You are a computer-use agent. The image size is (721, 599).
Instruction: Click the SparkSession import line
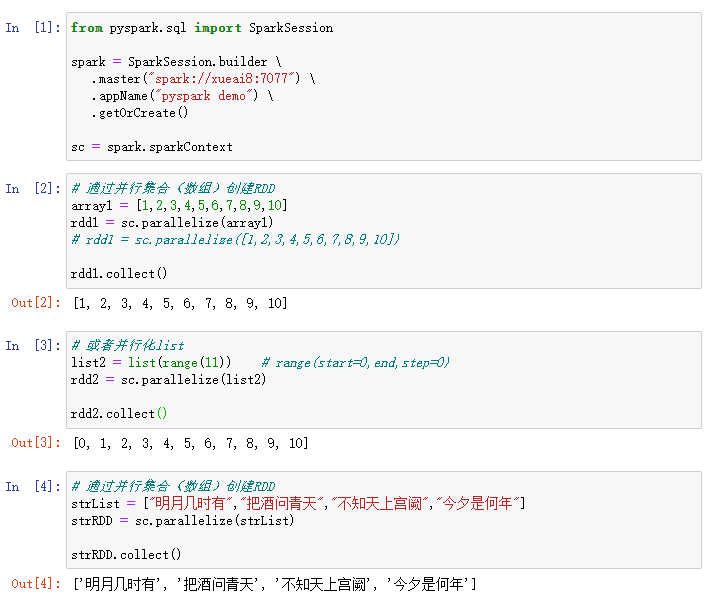[x=202, y=28]
